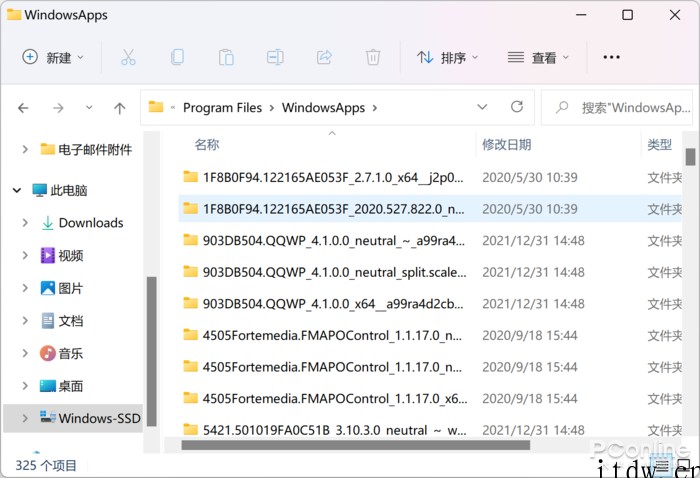Sort by the 类型 column header
This screenshot has height=478, width=700.
point(659,145)
